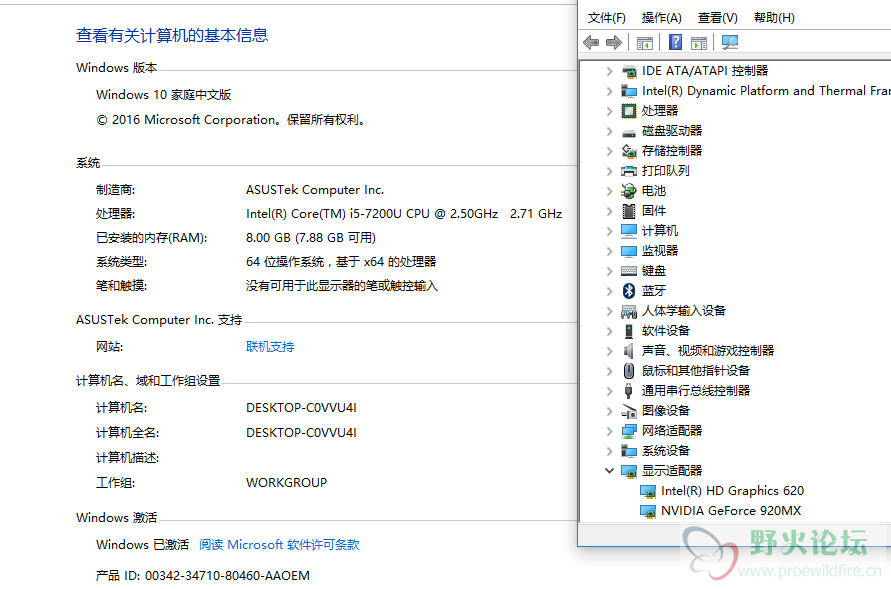This screenshot has height=589, width=891.
Task: Select the 固件 tree item label
Action: pyautogui.click(x=653, y=211)
